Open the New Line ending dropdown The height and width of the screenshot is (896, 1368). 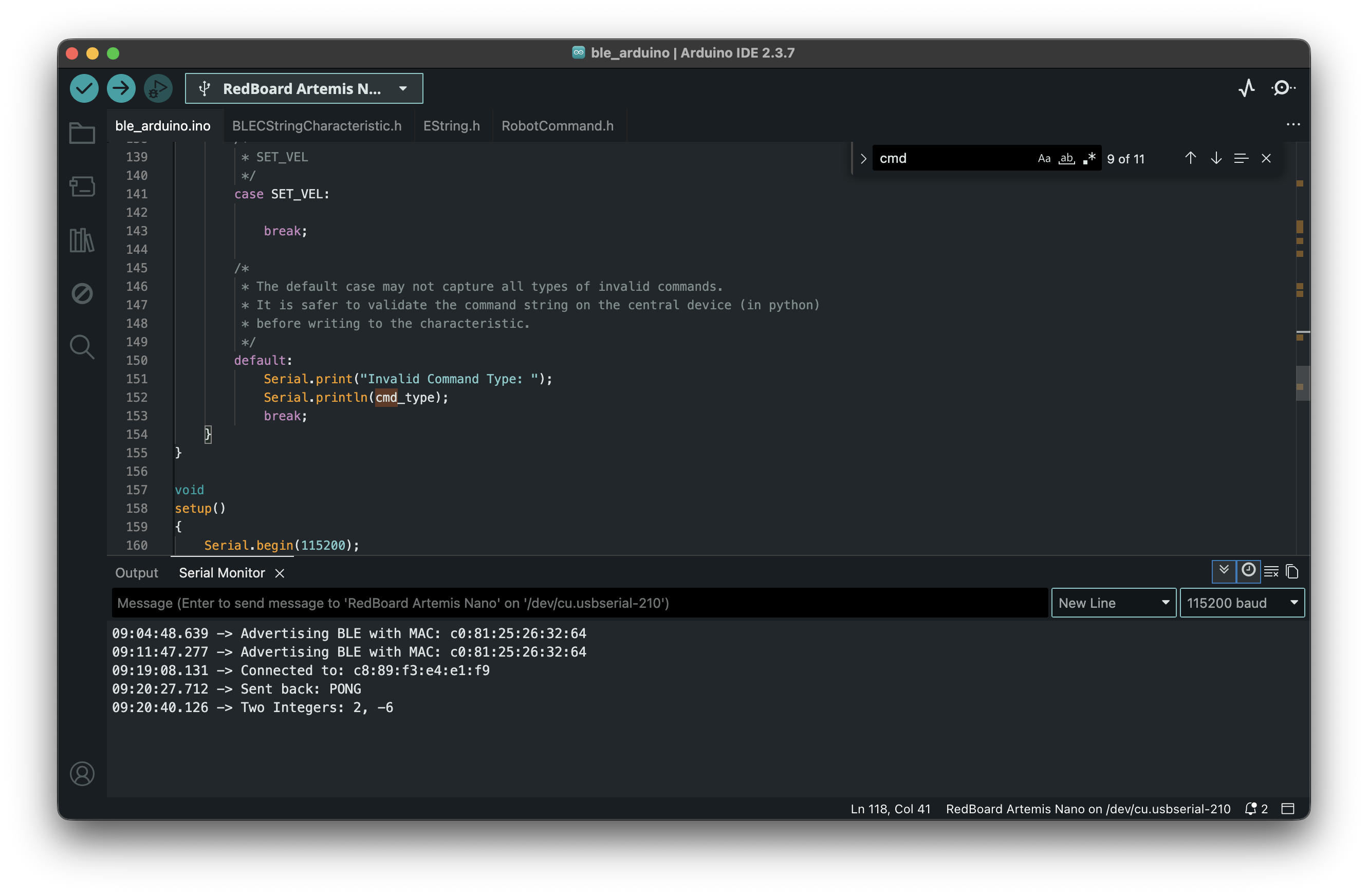(1113, 603)
